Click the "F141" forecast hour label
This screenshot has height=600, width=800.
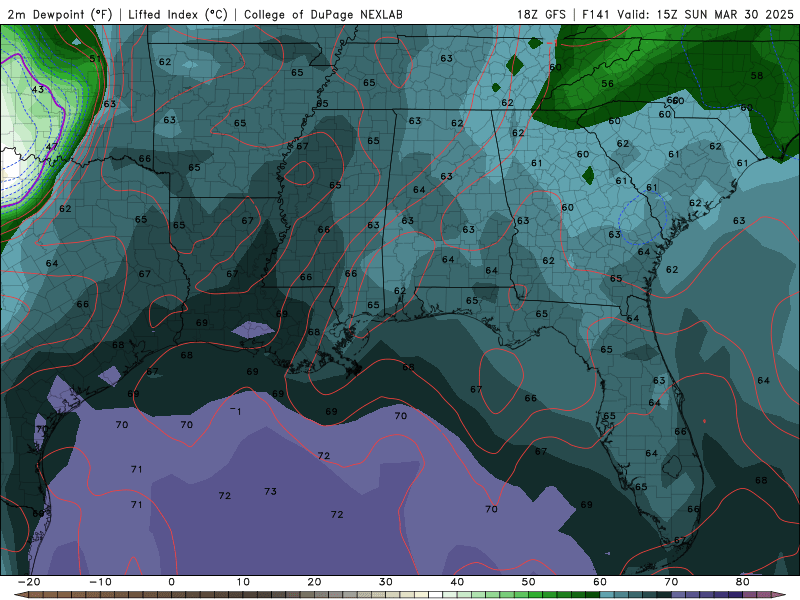[596, 15]
